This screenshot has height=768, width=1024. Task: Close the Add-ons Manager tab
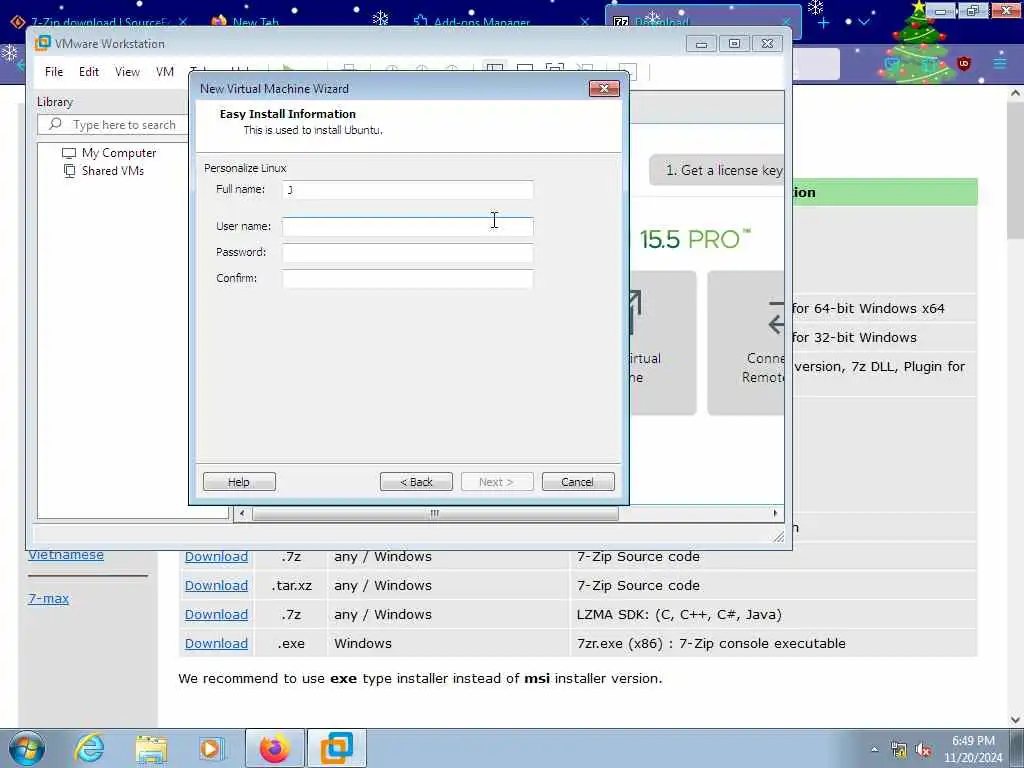[584, 22]
